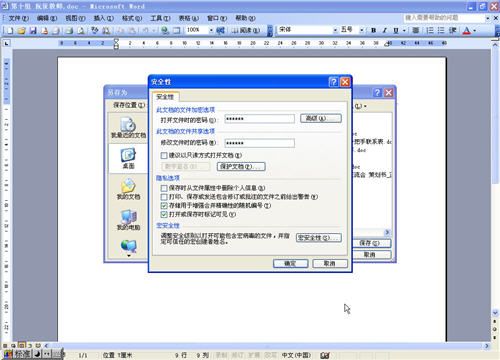
Task: Click the Save As dialog help question mark
Action: [x=377, y=93]
